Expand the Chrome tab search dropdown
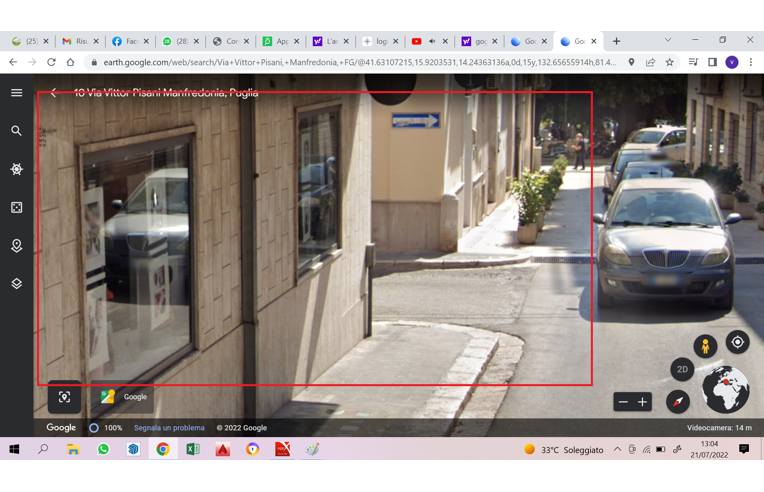This screenshot has width=764, height=492. coord(668,41)
